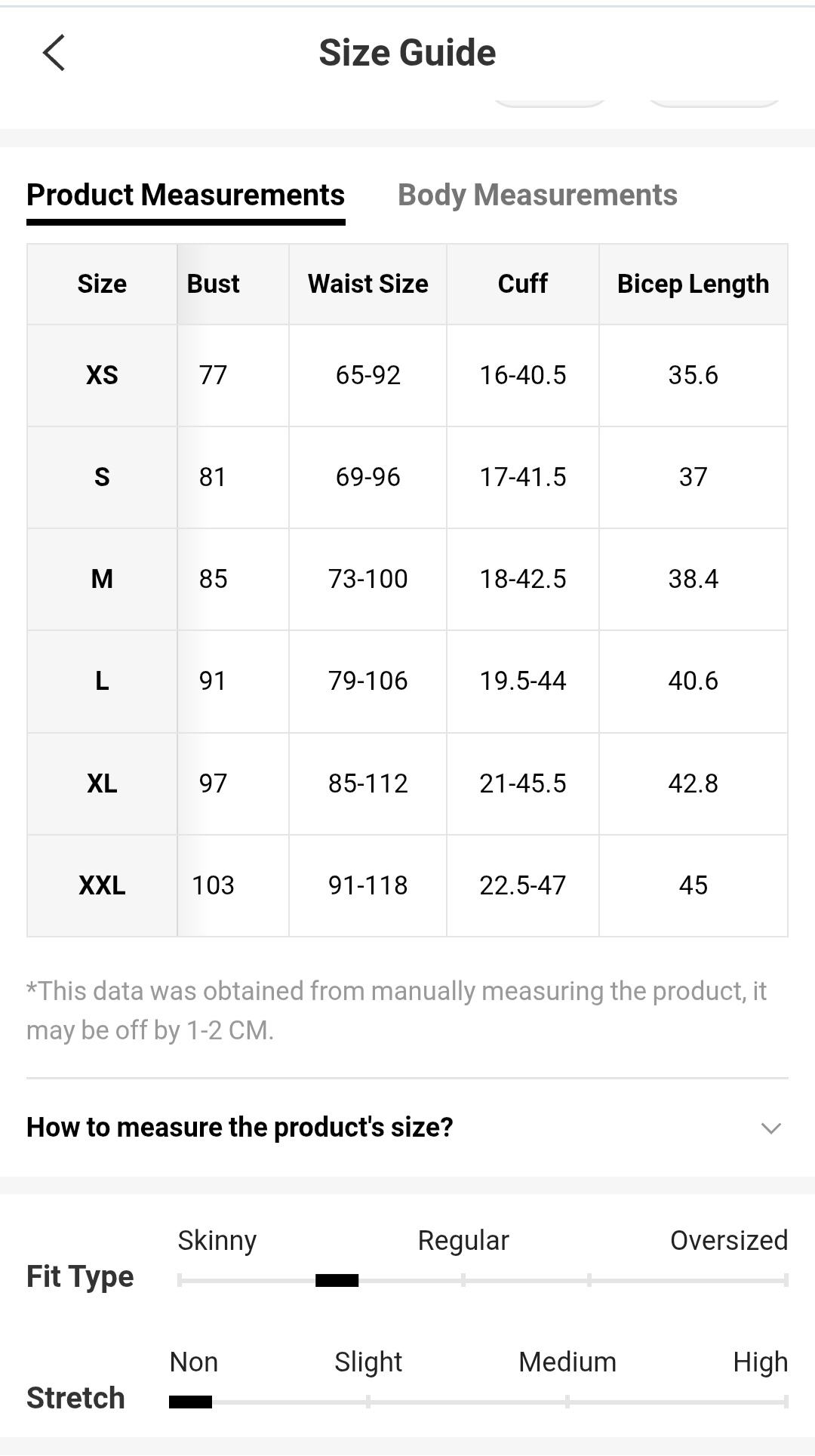
Task: Click the Waist Size column header
Action: coord(368,284)
